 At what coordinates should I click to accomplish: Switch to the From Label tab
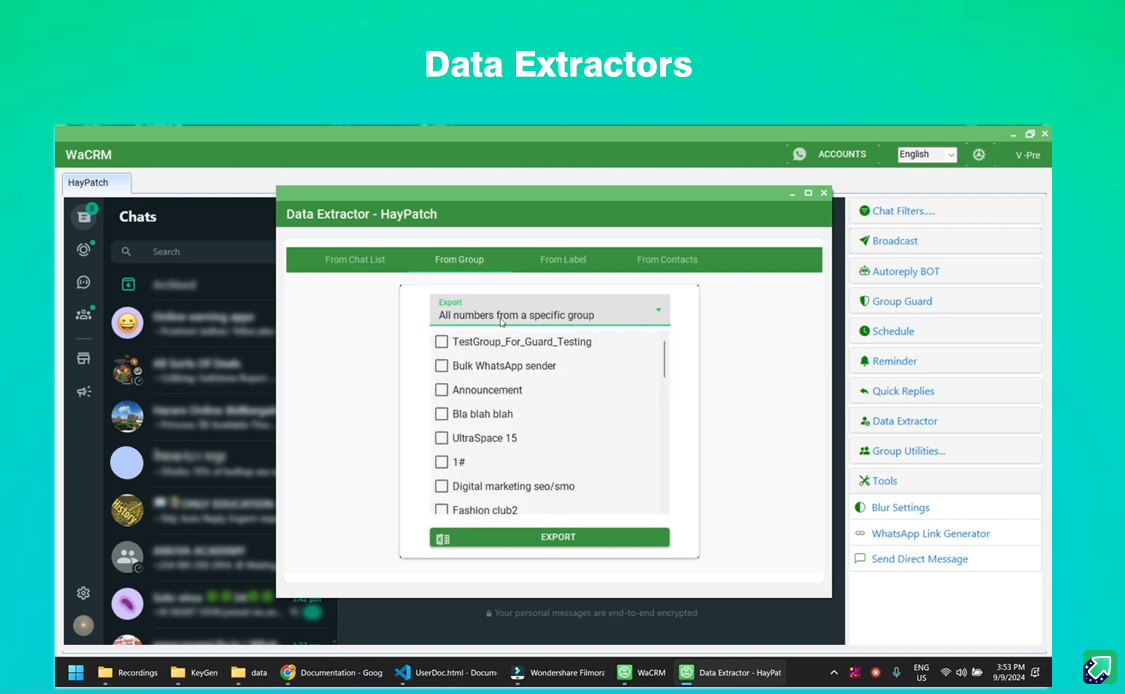pyautogui.click(x=563, y=260)
